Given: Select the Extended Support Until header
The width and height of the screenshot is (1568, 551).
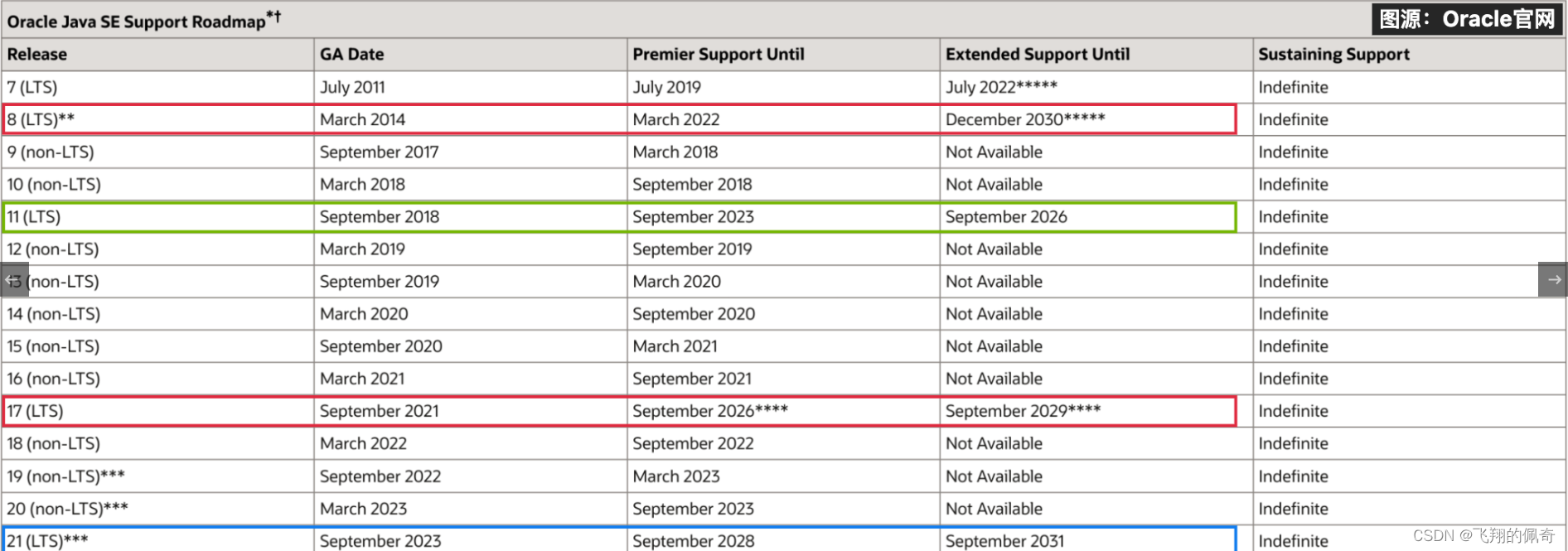Looking at the screenshot, I should [1037, 55].
